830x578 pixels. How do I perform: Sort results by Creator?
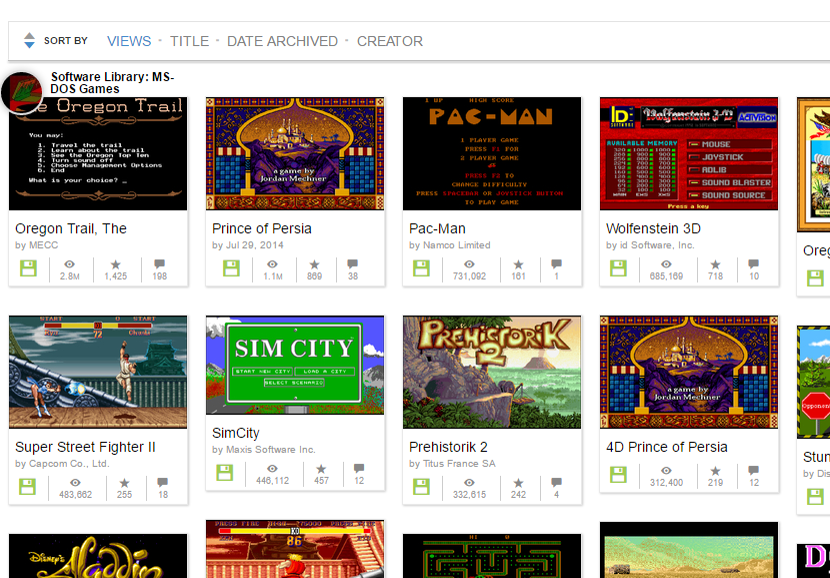tap(390, 41)
